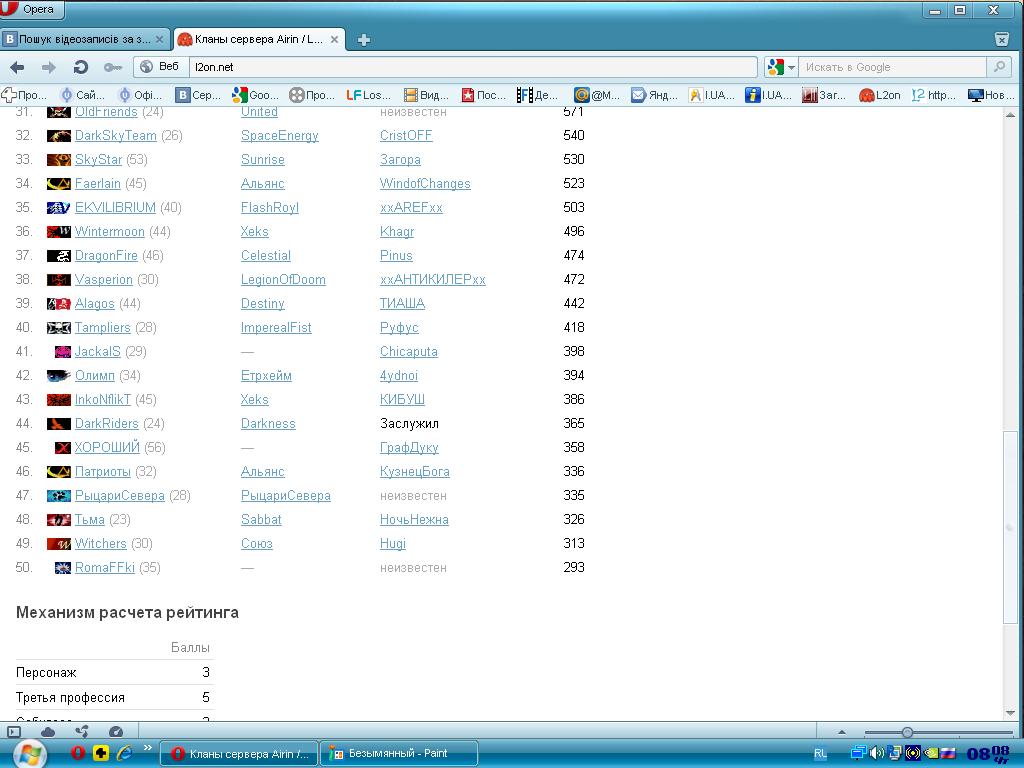Click the l2on.net address field
Image resolution: width=1024 pixels, height=768 pixels.
coord(470,67)
